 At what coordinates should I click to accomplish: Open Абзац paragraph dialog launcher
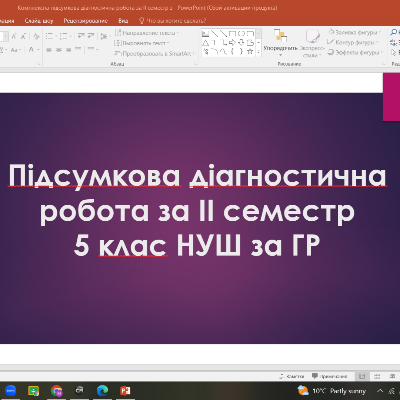[195, 63]
